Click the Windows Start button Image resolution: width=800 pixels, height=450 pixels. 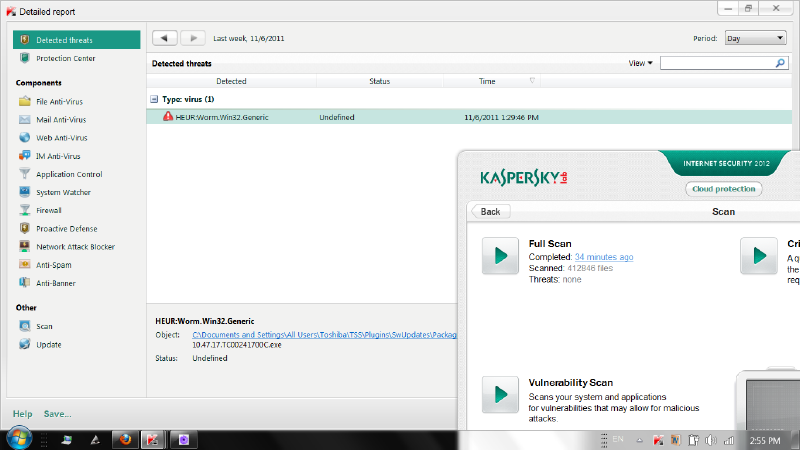(19, 439)
